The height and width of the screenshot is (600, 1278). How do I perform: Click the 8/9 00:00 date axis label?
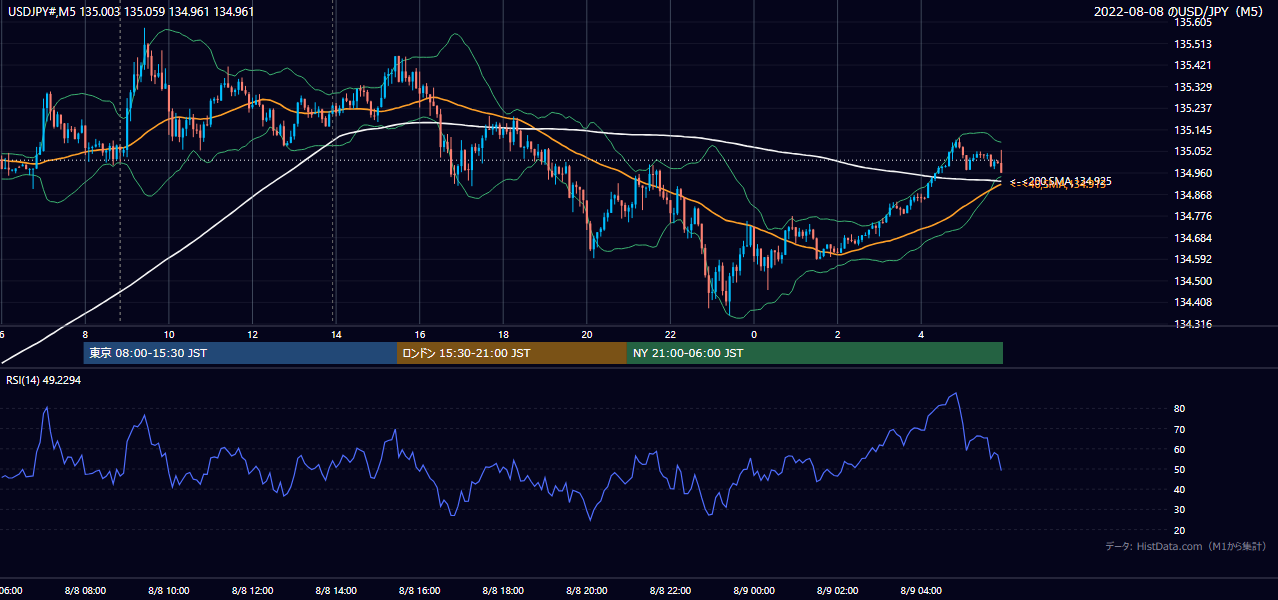pos(754,591)
